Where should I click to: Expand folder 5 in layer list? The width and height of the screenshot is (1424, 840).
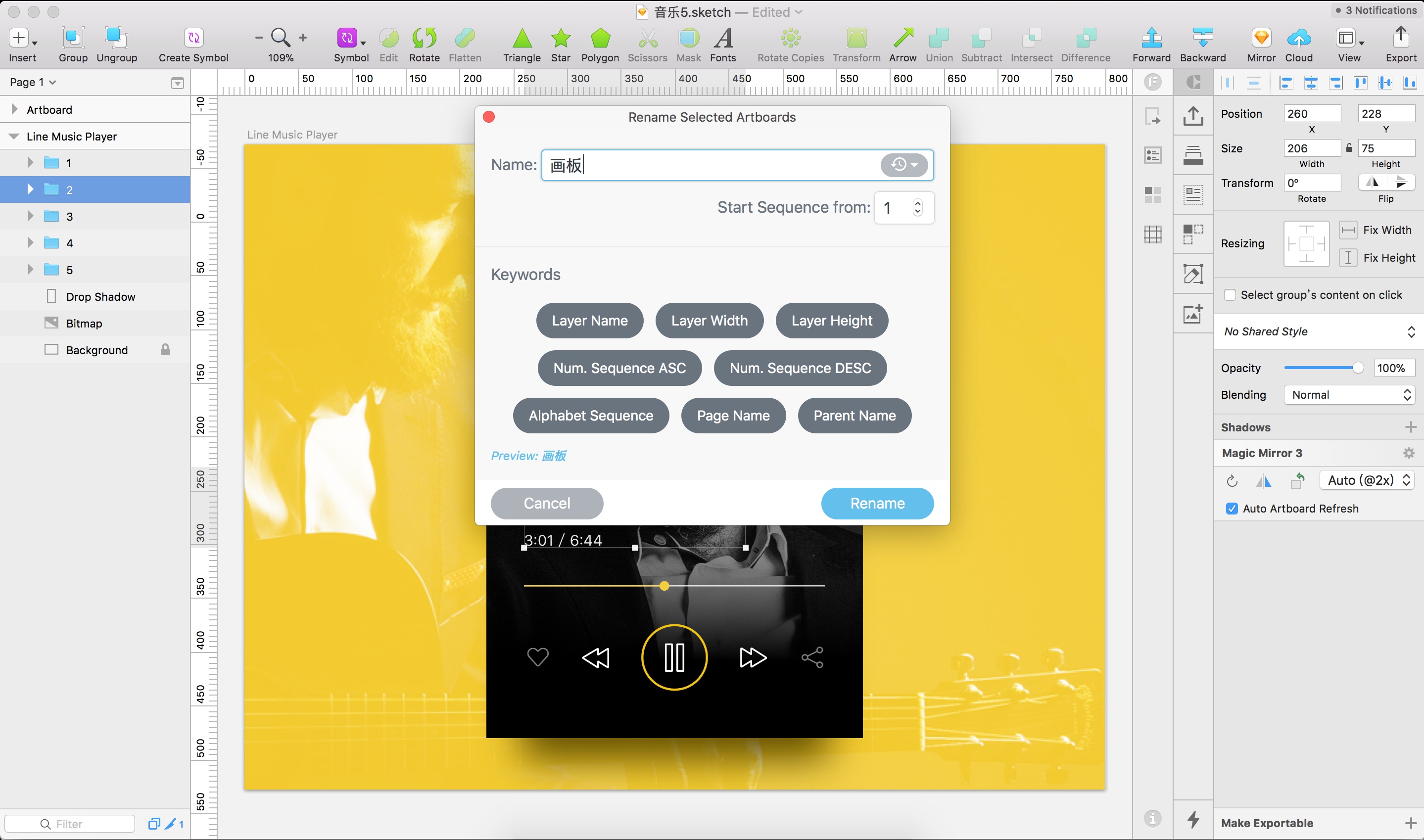click(31, 269)
